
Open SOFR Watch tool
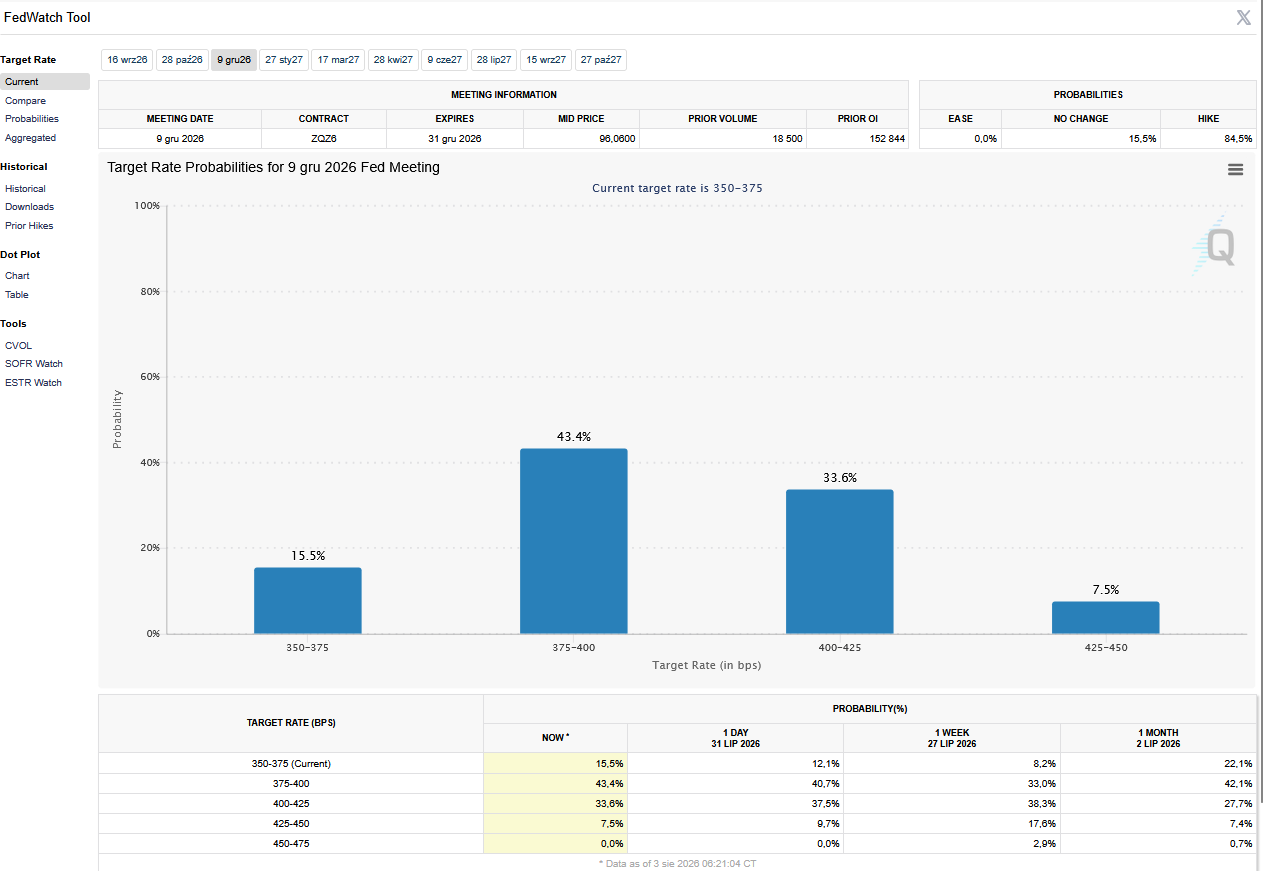pos(34,364)
